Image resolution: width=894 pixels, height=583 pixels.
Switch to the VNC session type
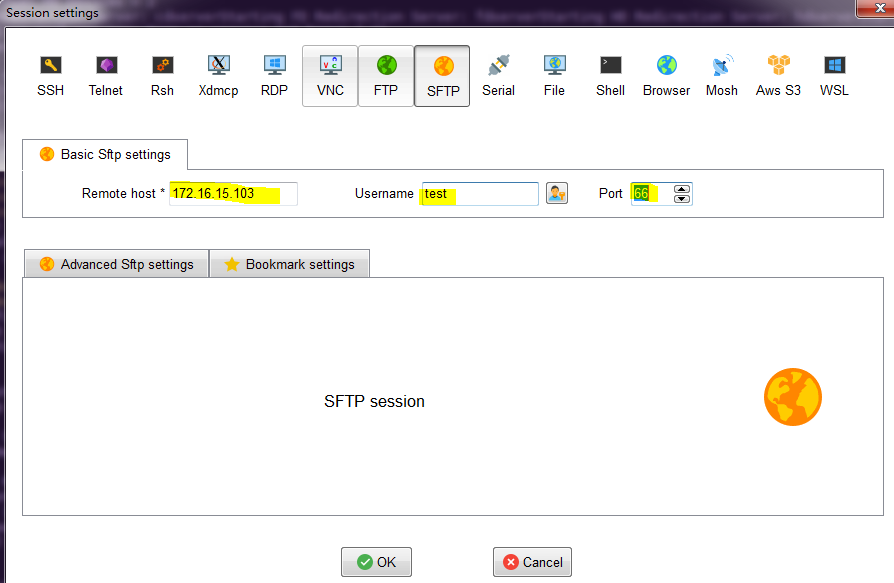(330, 75)
